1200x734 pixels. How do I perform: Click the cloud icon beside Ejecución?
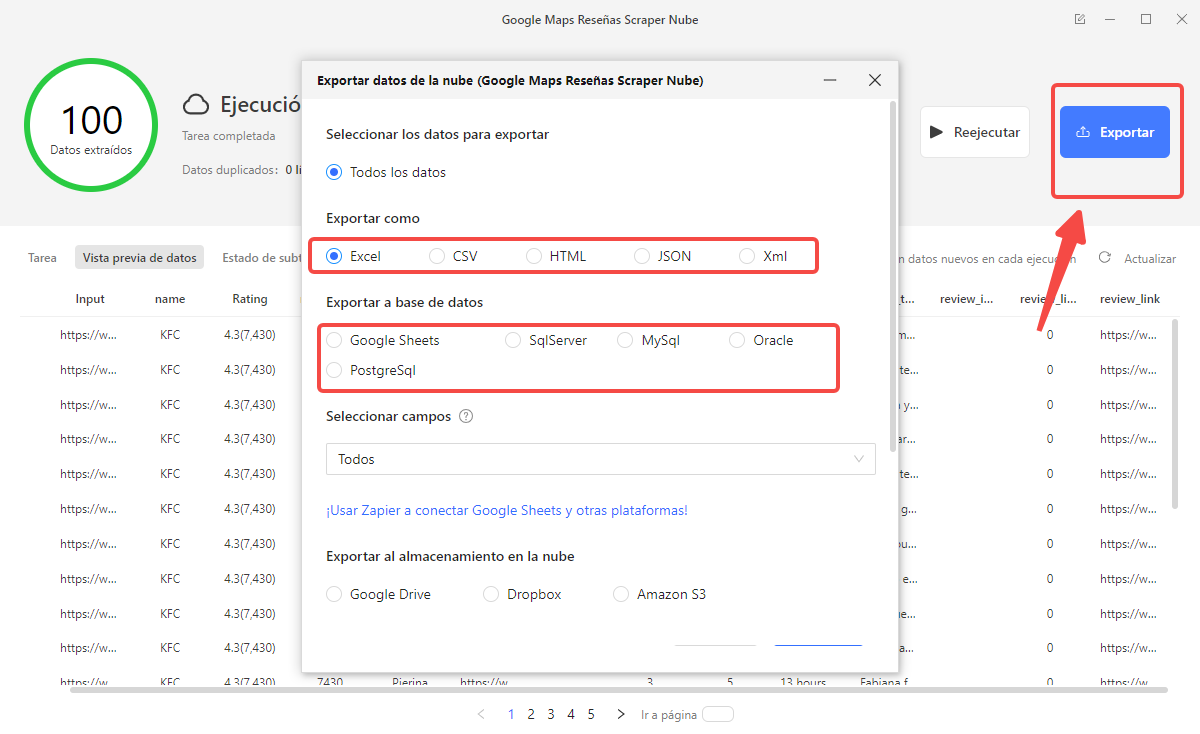coord(194,103)
